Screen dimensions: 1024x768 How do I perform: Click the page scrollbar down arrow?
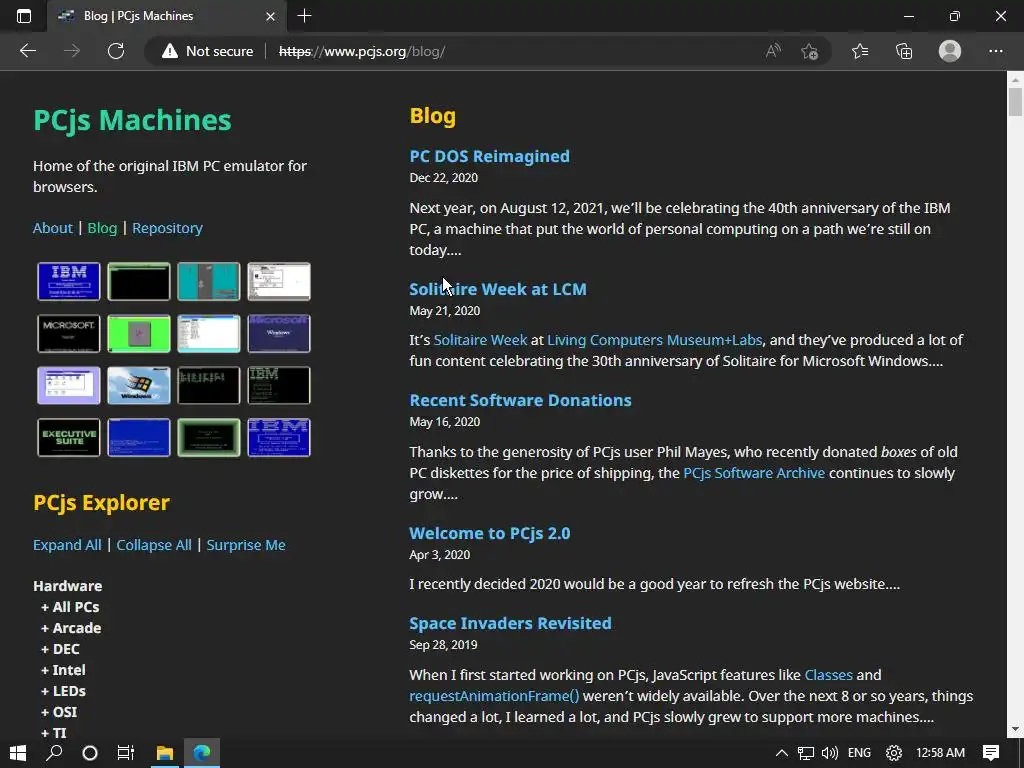[1015, 729]
